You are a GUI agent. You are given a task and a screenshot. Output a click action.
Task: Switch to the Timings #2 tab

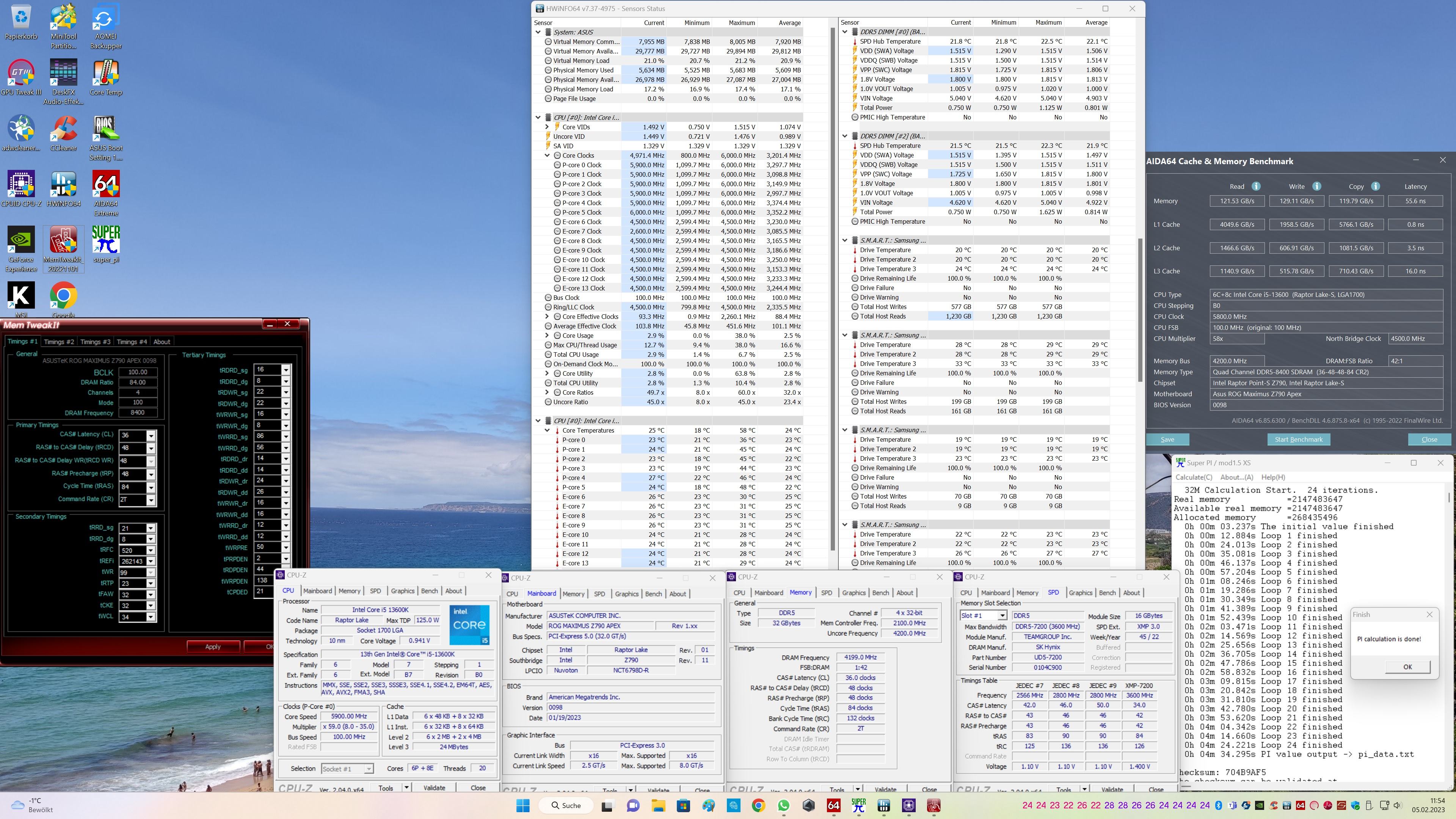59,342
